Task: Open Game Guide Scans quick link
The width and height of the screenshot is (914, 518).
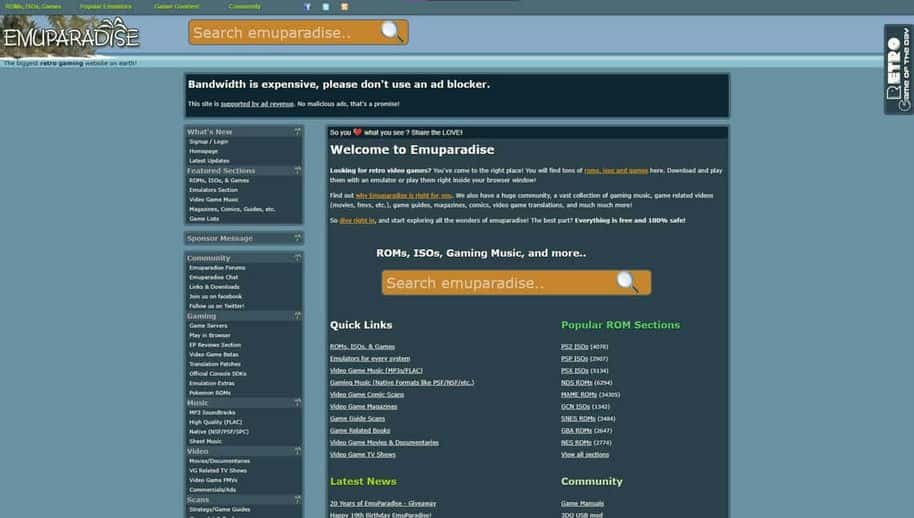Action: (357, 418)
